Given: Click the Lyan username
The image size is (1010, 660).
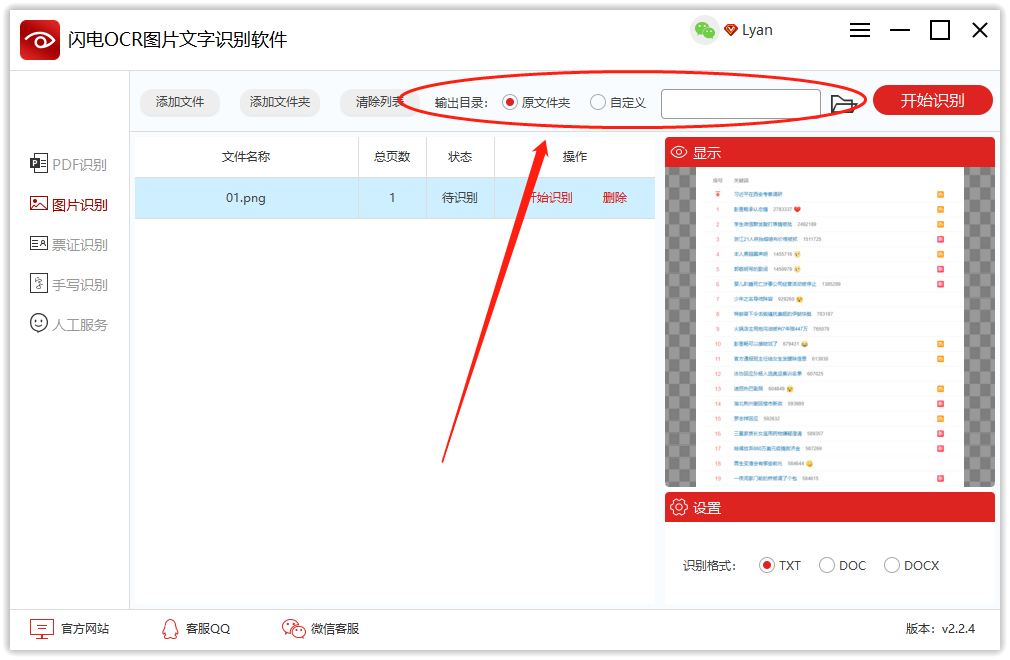Looking at the screenshot, I should point(757,30).
